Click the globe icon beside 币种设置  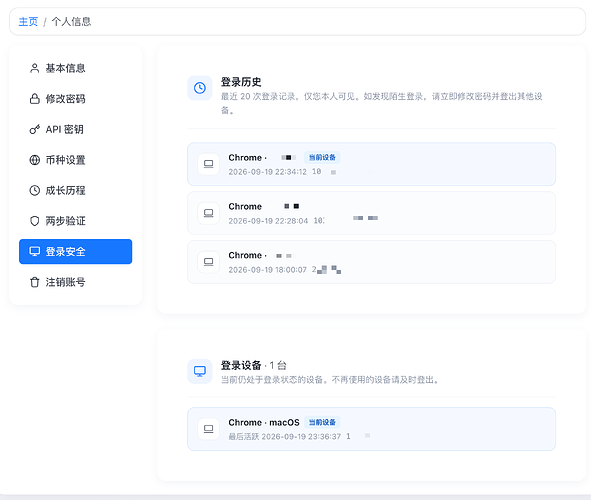click(x=35, y=160)
